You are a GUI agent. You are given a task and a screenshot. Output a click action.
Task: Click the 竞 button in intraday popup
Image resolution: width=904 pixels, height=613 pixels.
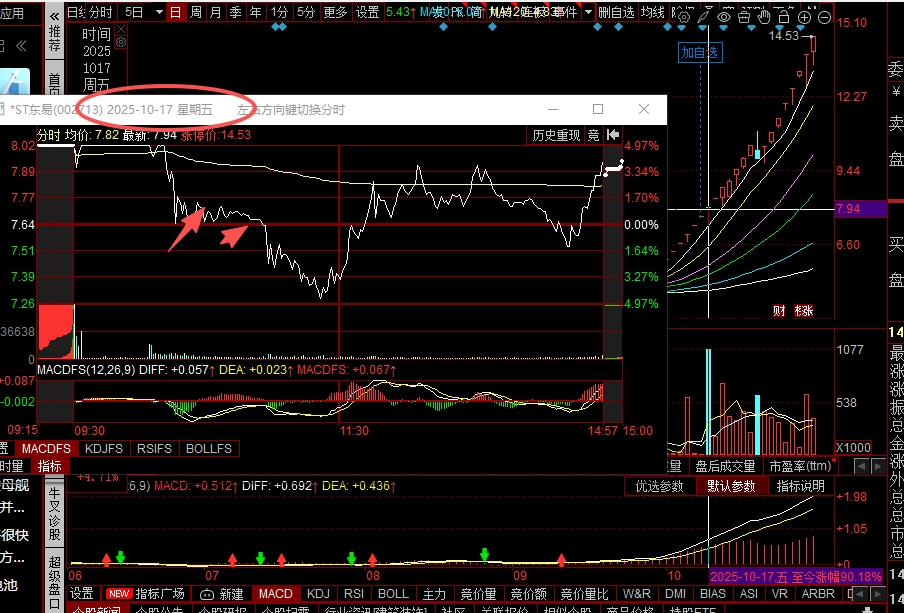tap(594, 135)
